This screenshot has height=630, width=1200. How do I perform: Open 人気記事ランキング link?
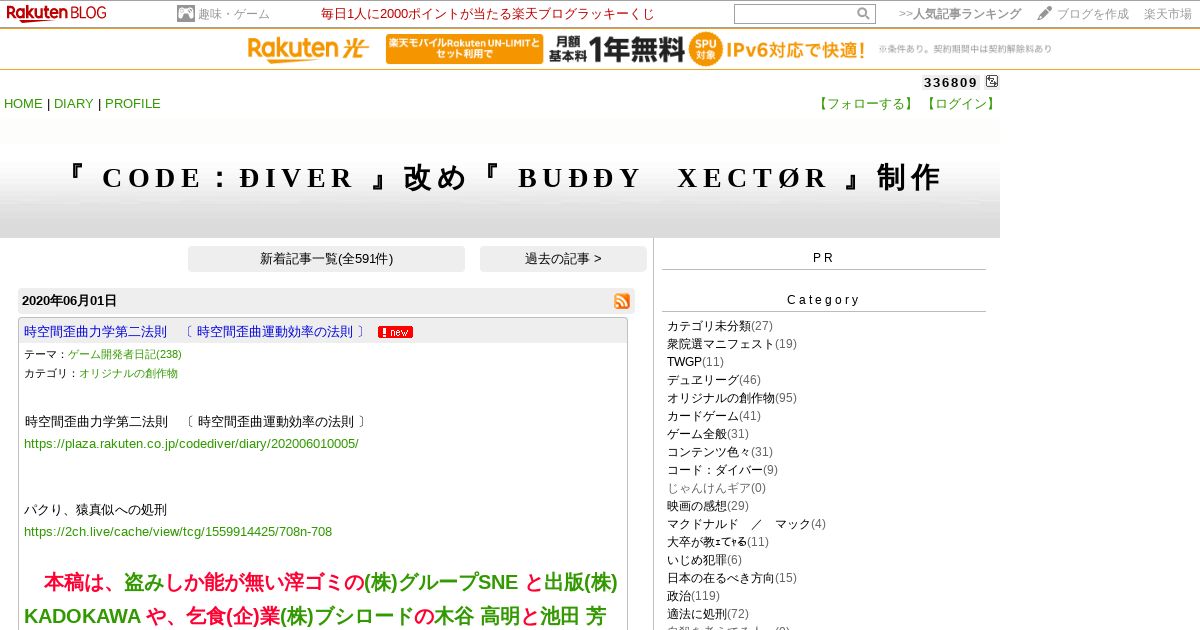[967, 14]
